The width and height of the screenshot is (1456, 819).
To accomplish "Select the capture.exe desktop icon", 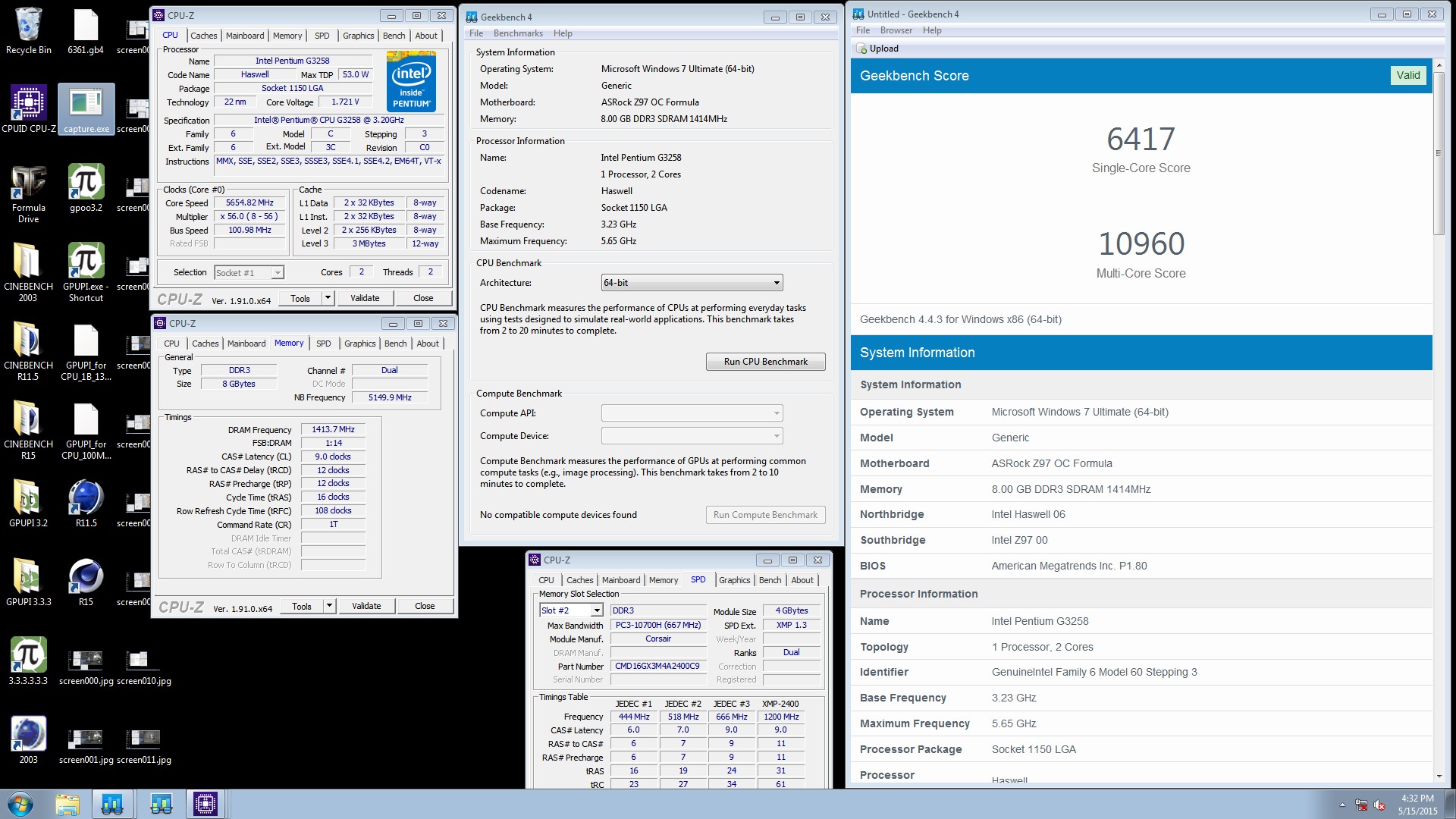I will click(x=86, y=108).
